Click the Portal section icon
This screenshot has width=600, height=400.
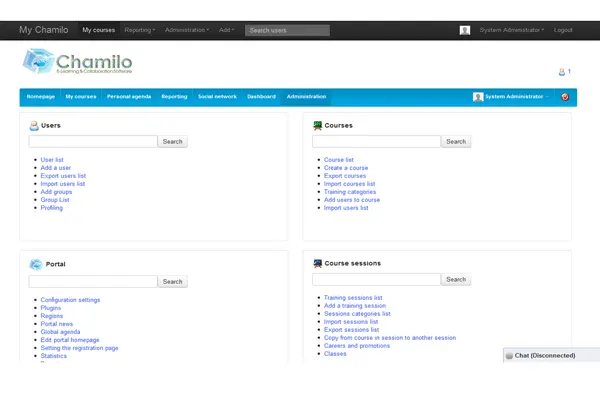tap(35, 264)
